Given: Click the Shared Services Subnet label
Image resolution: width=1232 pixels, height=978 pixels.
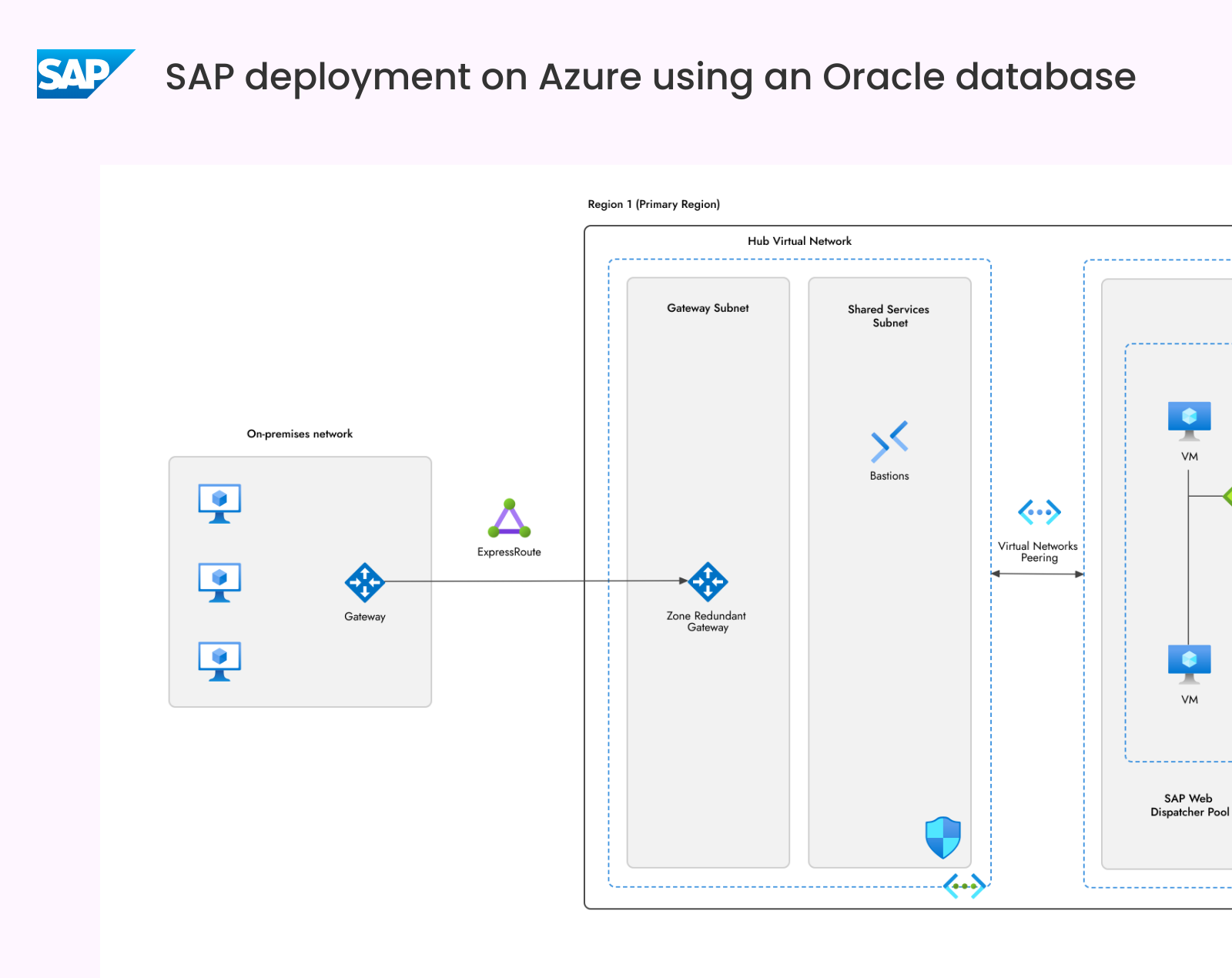Looking at the screenshot, I should pyautogui.click(x=889, y=316).
